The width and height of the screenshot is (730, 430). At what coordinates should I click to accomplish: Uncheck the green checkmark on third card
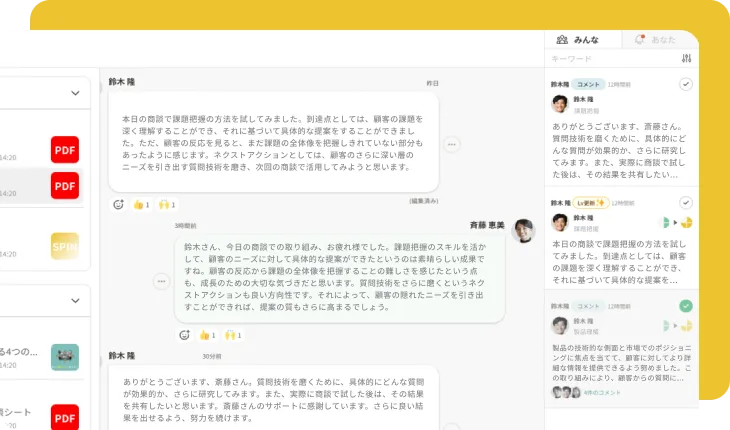pos(685,305)
